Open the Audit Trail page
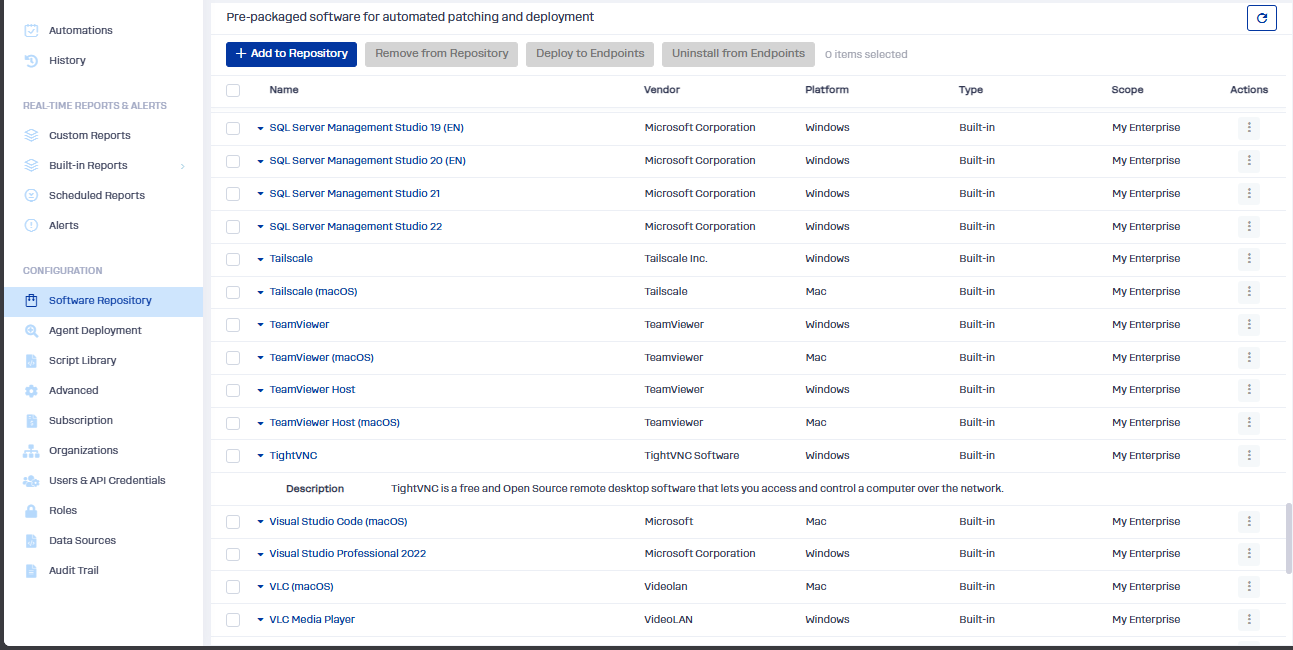Viewport: 1293px width, 650px height. (x=74, y=570)
